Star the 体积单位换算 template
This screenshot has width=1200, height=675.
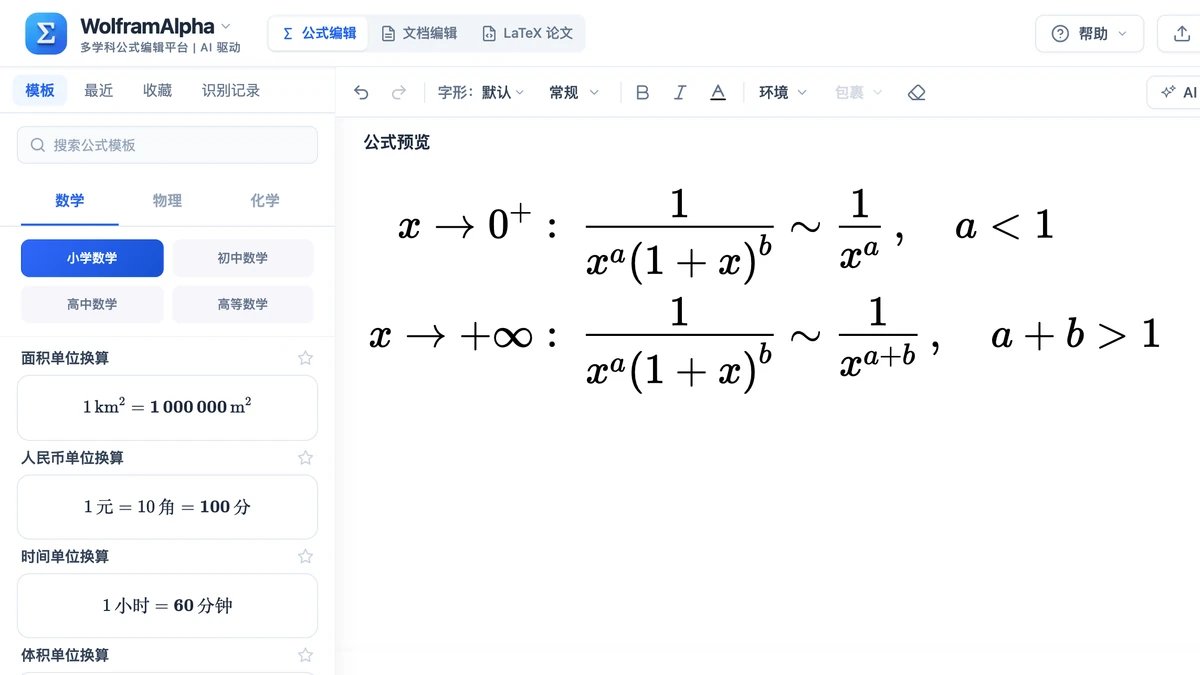306,655
